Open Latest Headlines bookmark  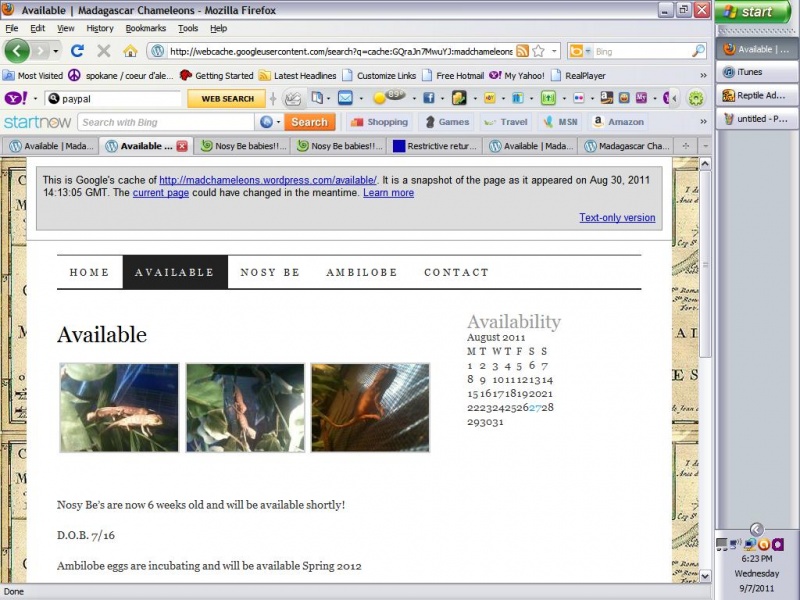pos(297,76)
